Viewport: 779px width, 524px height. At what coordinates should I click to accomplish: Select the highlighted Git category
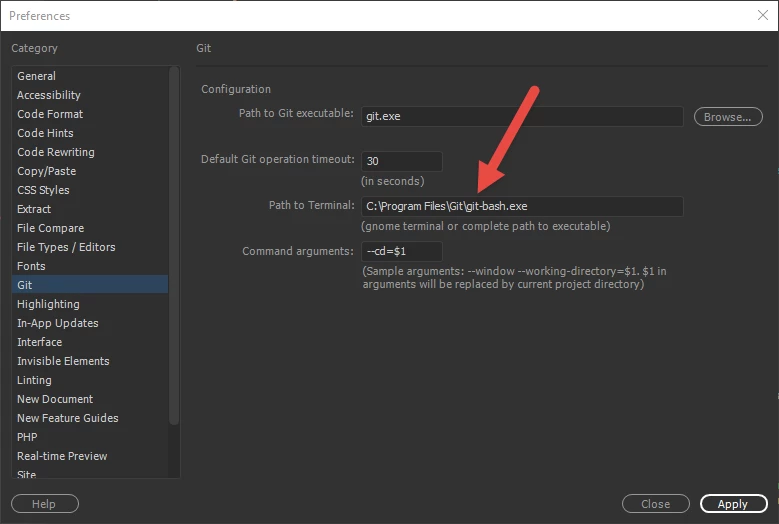[x=90, y=285]
